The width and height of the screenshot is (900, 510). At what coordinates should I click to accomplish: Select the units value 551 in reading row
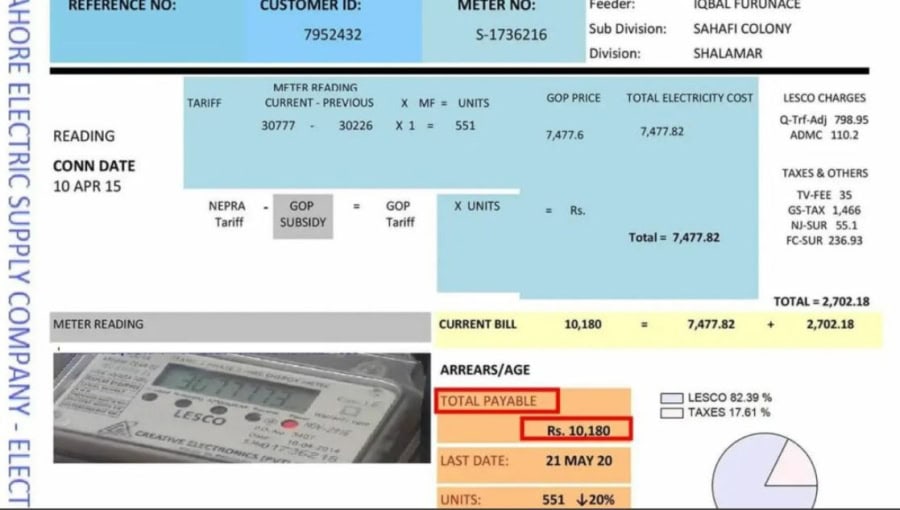pos(465,126)
